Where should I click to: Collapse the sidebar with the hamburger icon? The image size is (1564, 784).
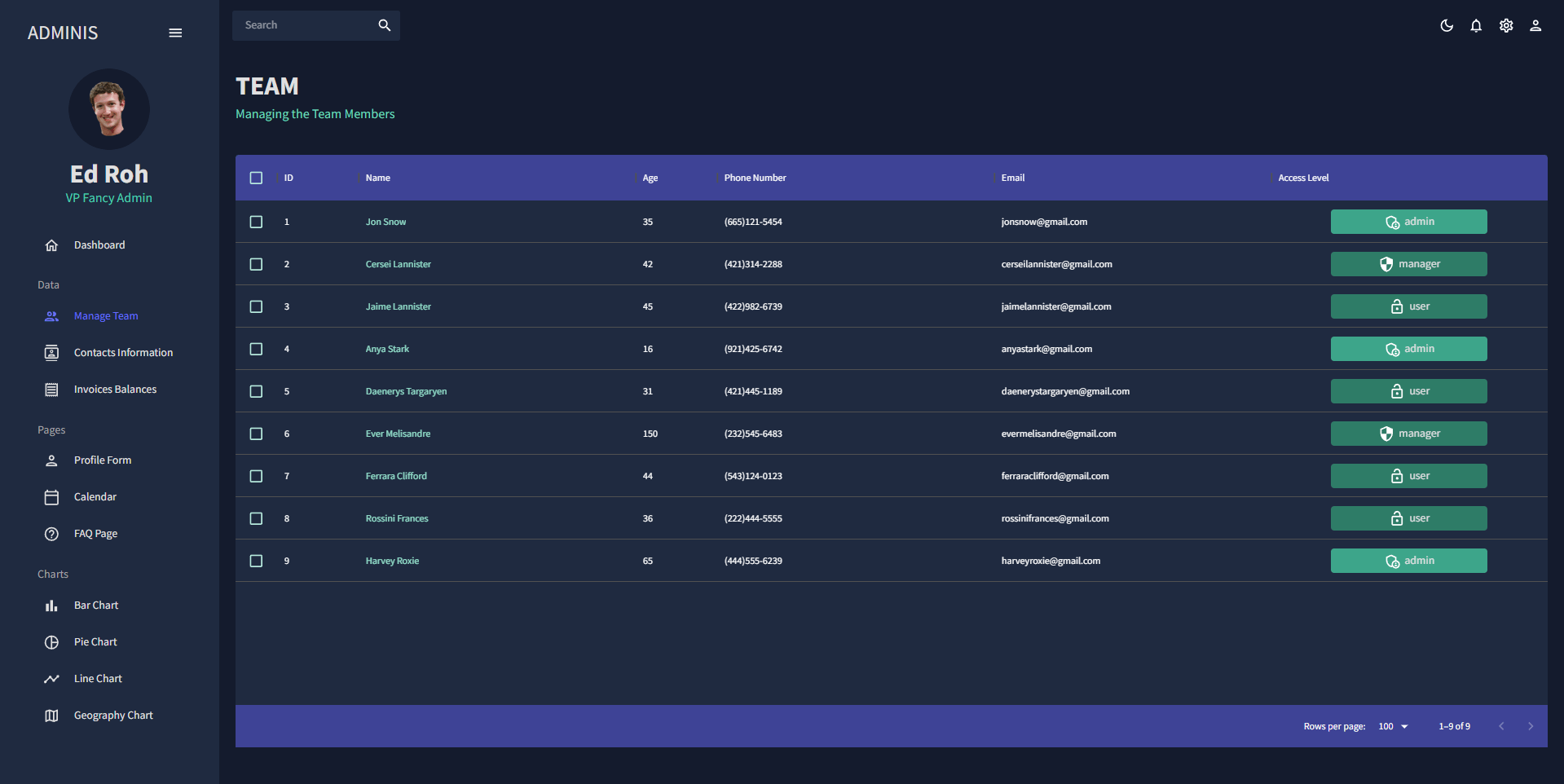click(175, 33)
